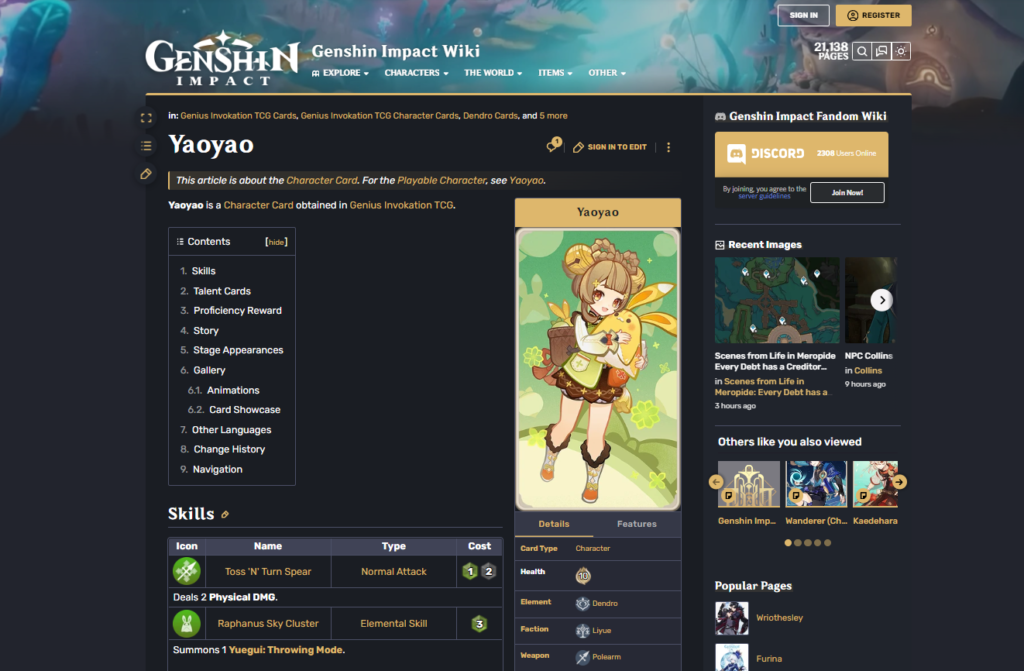Image resolution: width=1024 pixels, height=671 pixels.
Task: Jump to Talent Cards in Contents
Action: [221, 291]
